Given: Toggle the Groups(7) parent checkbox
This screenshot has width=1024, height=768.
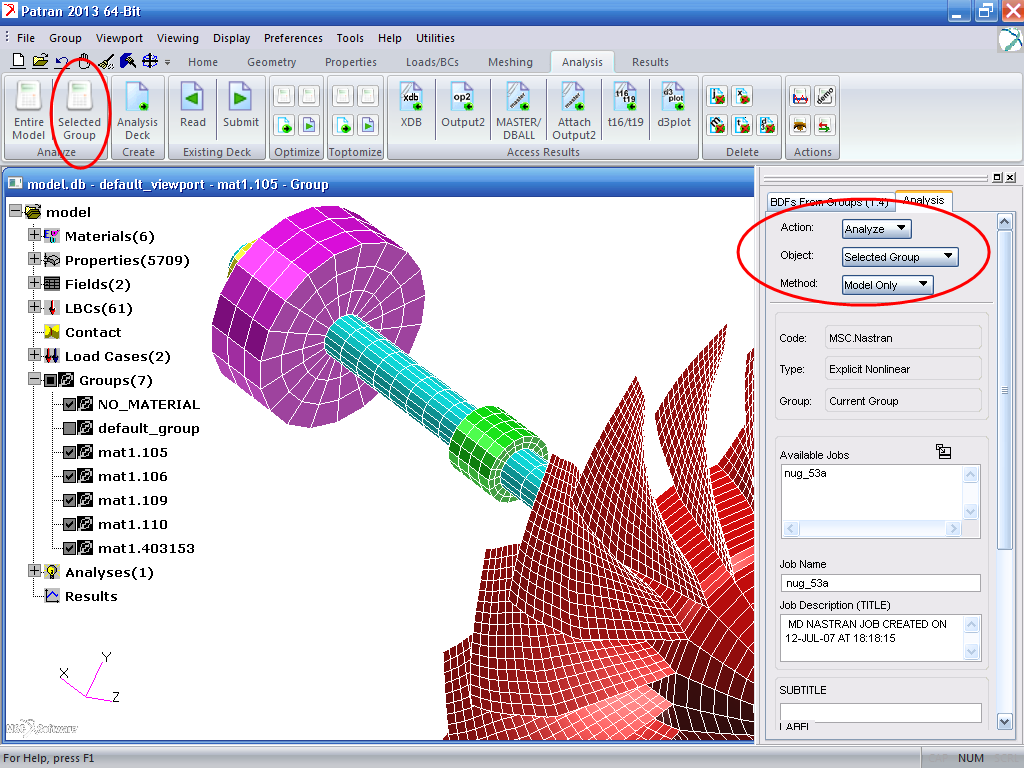Looking at the screenshot, I should 50,380.
